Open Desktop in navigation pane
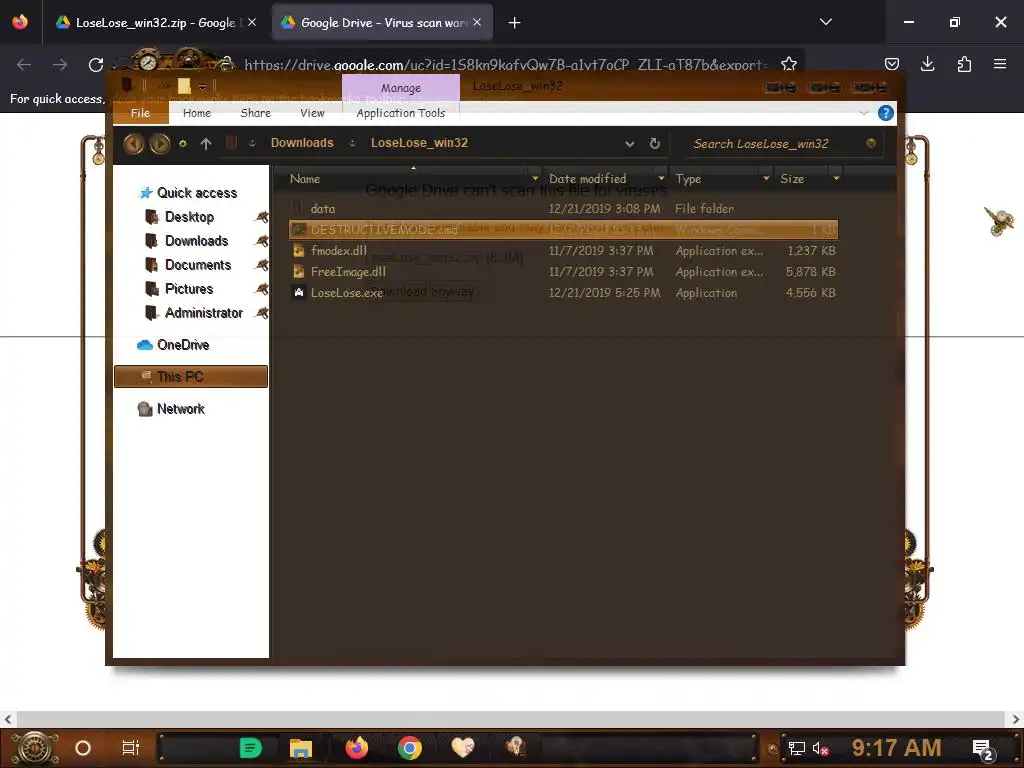 (x=189, y=217)
